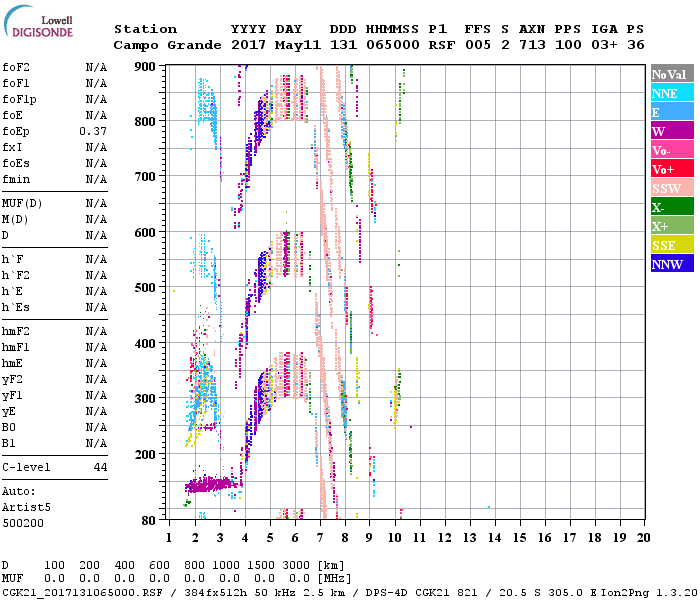Screen dimensions: 700x600
Task: Click the M(D) parameter label
Action: [x=15, y=220]
